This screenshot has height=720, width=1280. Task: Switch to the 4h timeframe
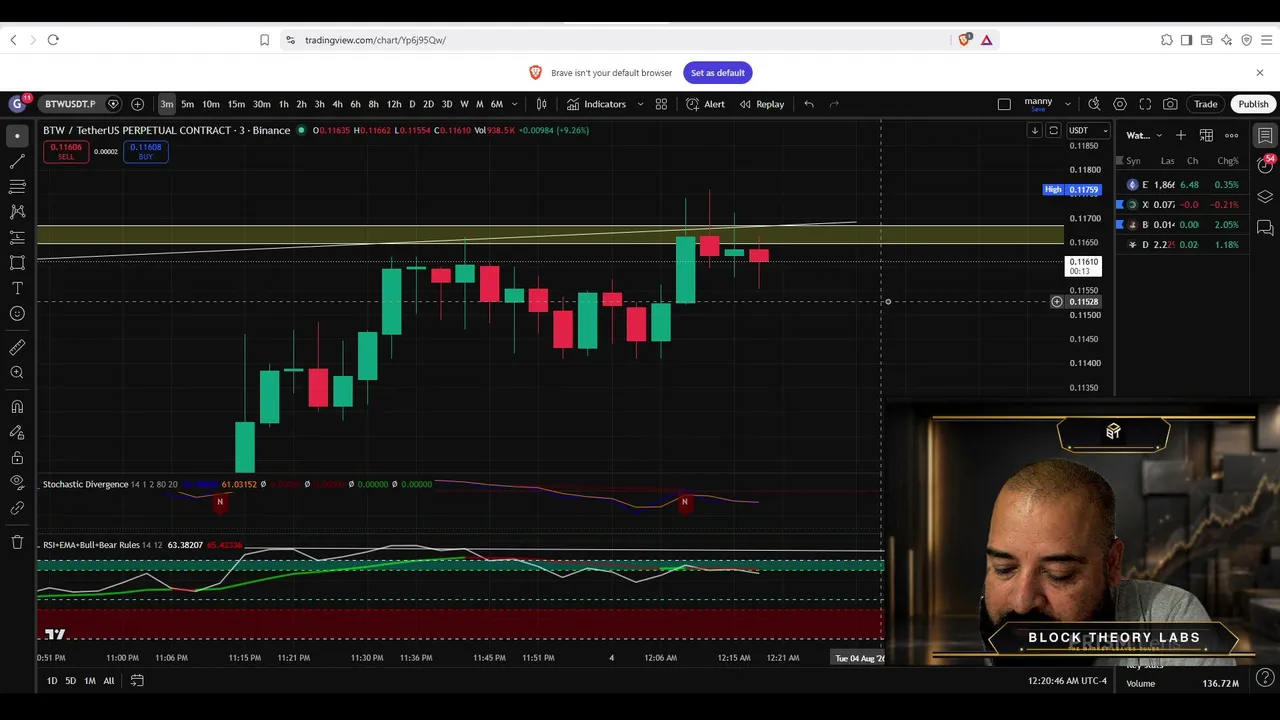coord(337,104)
